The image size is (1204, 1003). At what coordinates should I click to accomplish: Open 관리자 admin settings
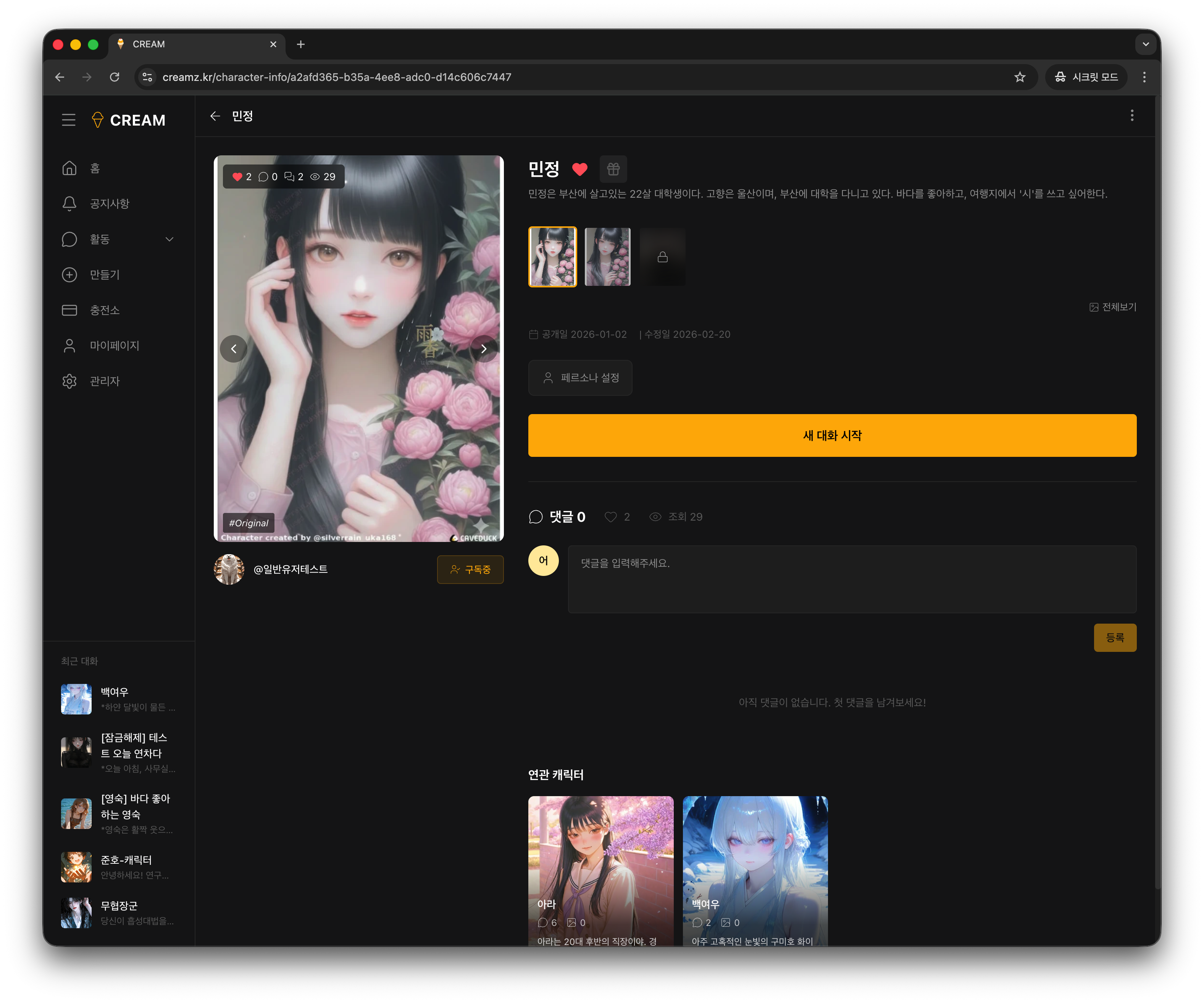click(x=104, y=381)
